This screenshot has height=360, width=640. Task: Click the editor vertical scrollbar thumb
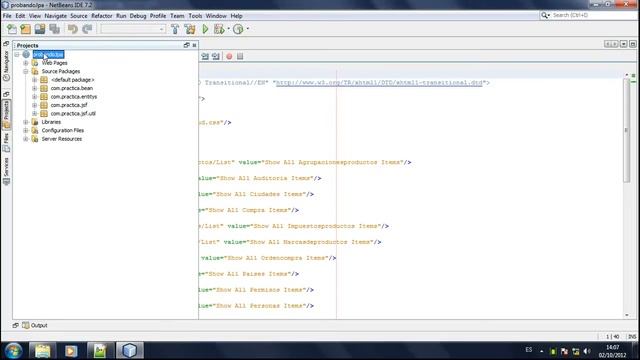point(627,131)
